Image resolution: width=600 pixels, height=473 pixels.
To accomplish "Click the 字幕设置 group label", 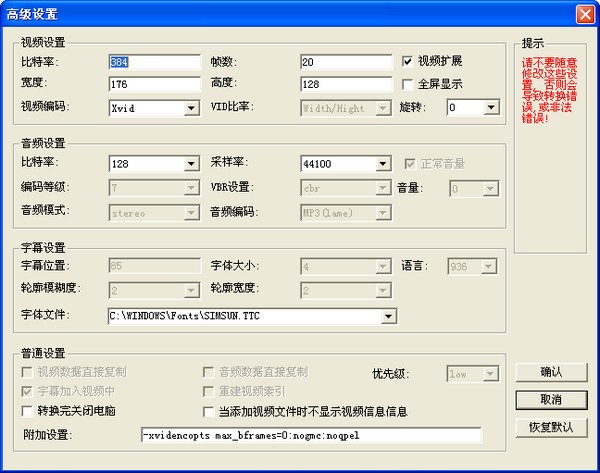I will pos(43,248).
